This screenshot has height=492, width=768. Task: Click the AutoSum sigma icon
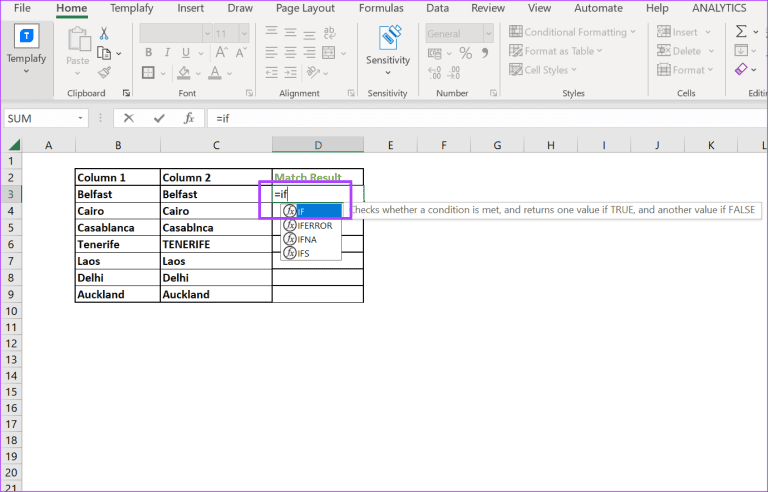[741, 32]
